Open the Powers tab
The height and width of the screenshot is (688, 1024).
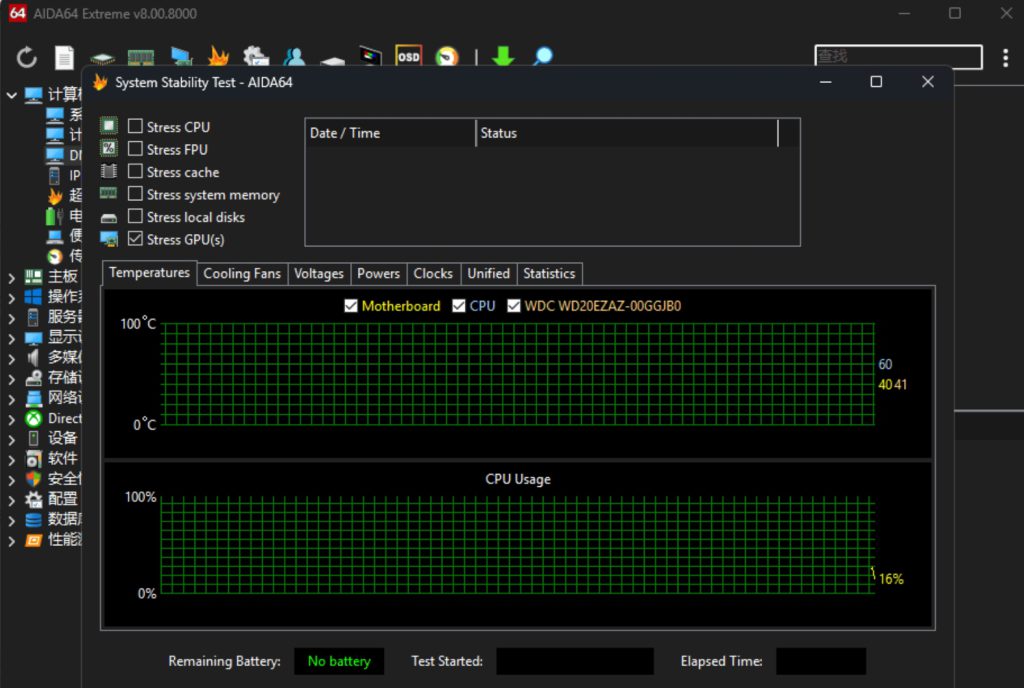378,274
